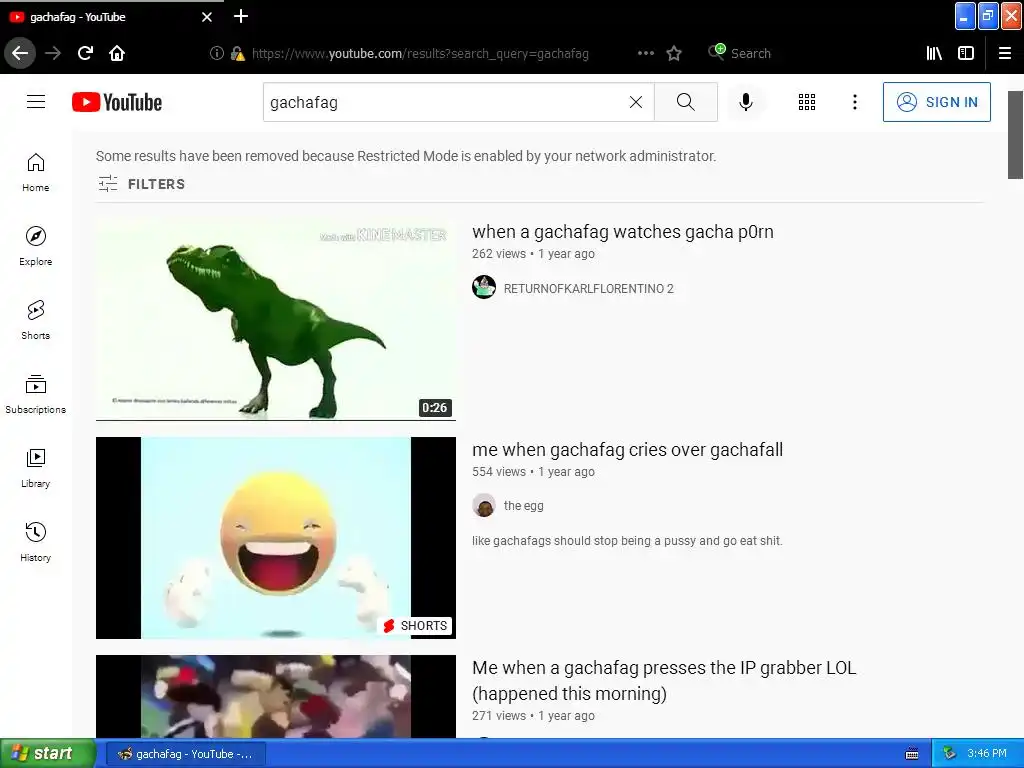Open the third blurry video thumbnail
Image resolution: width=1024 pixels, height=768 pixels.
click(x=276, y=696)
